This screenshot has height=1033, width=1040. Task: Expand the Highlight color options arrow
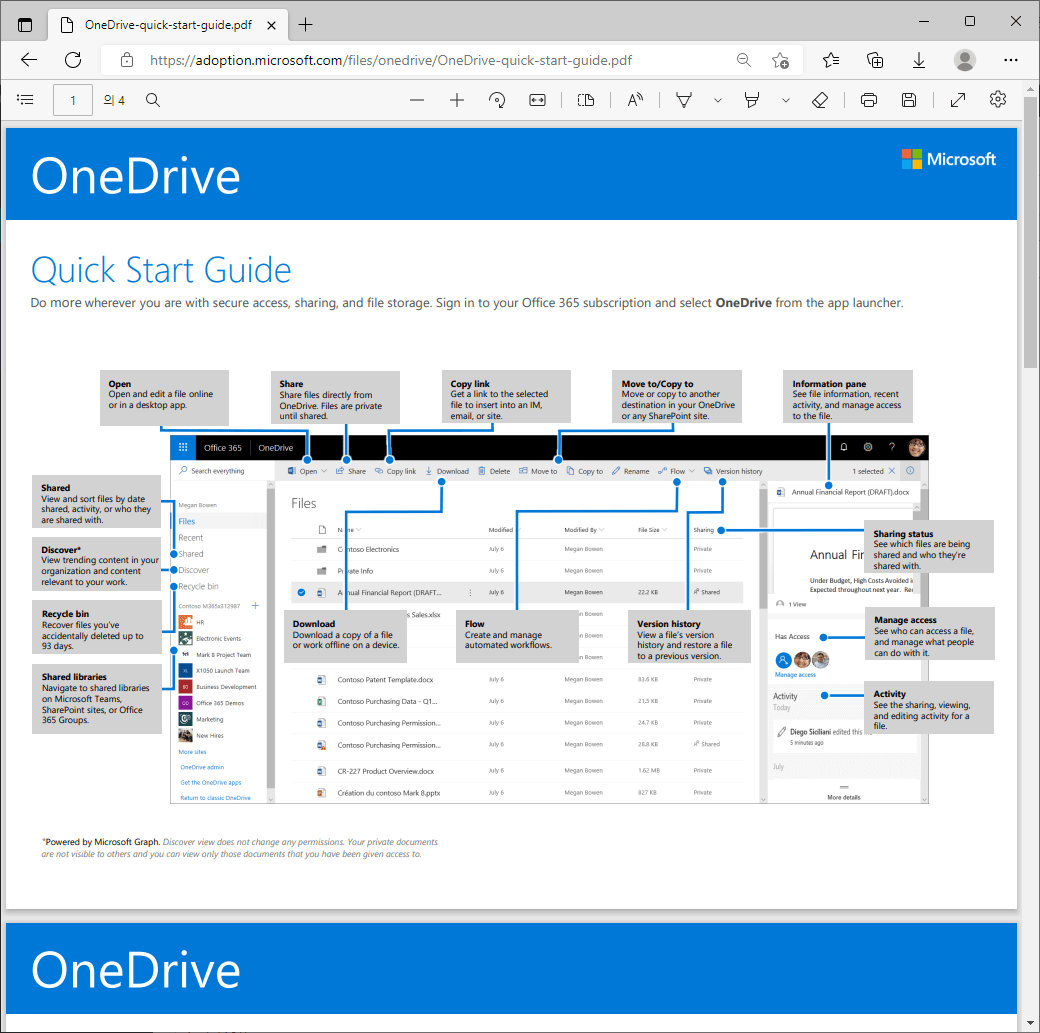tap(786, 100)
